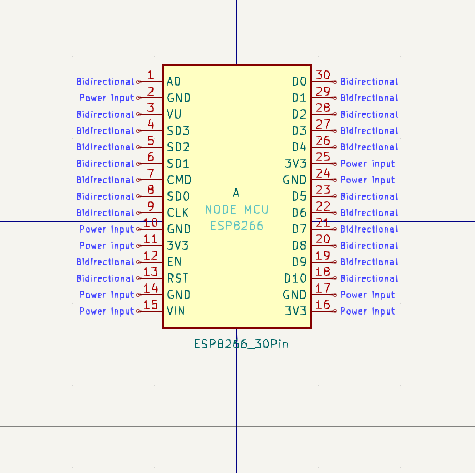Select the D7 pin label
Screen dimensions: 475x473
(299, 229)
